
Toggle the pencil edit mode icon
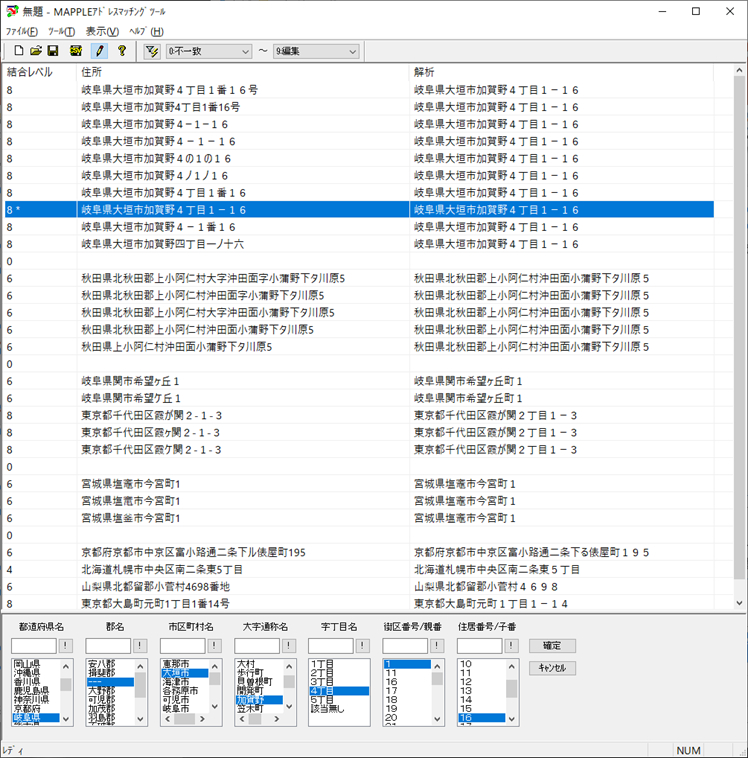98,51
